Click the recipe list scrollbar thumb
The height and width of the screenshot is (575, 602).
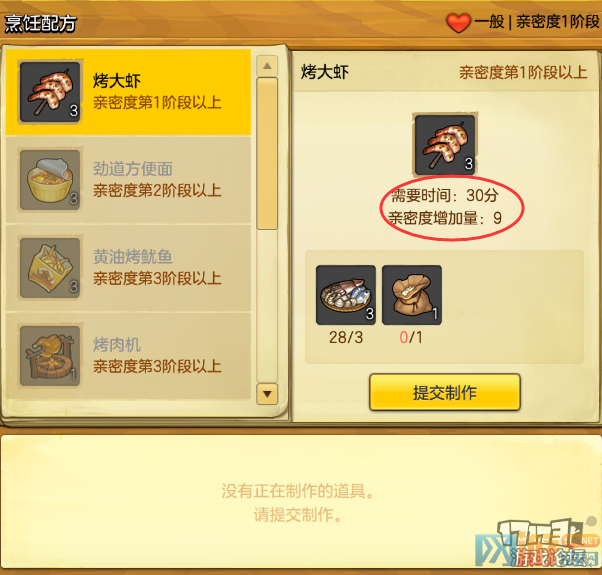pyautogui.click(x=267, y=154)
